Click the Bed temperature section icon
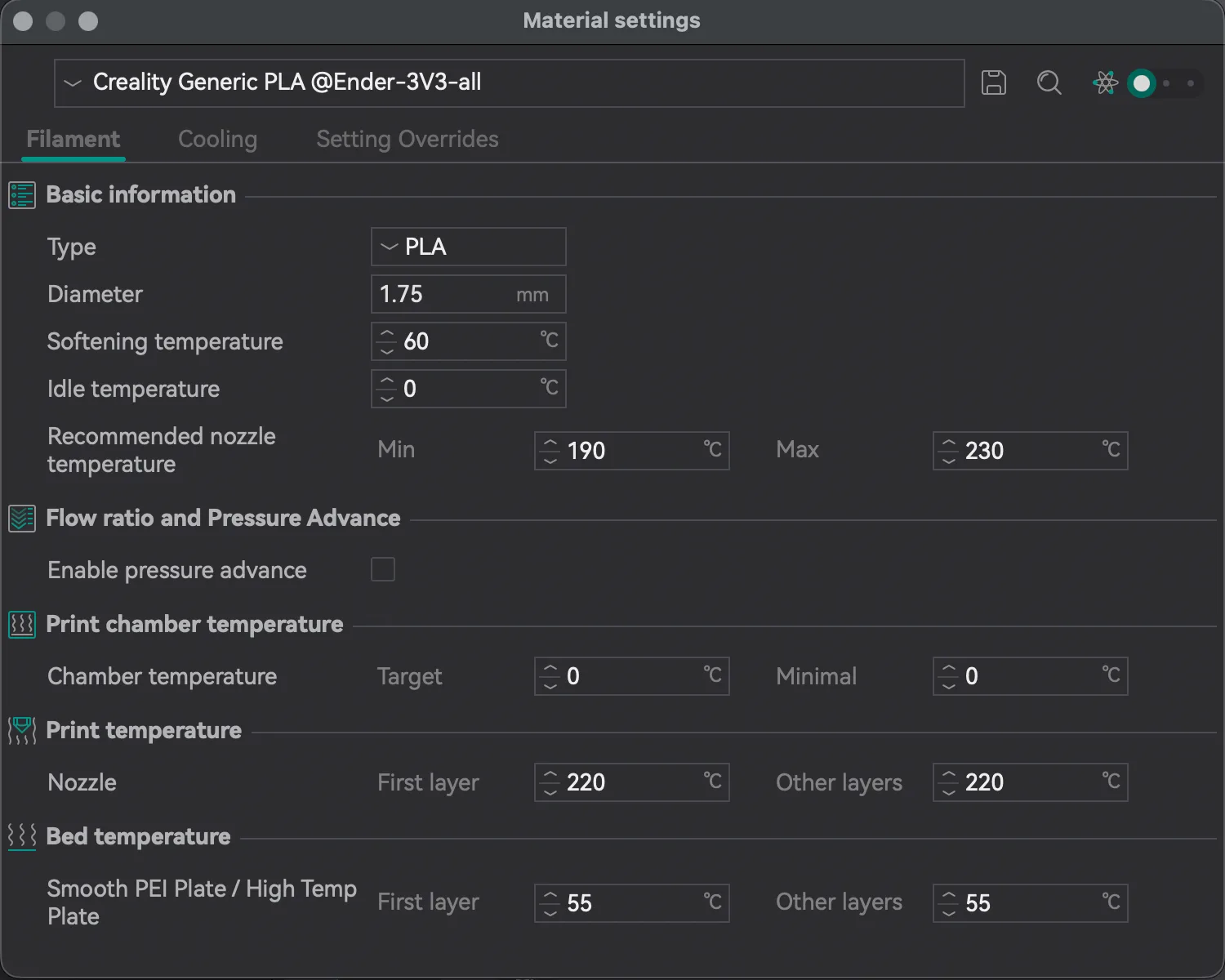Screen dimensions: 1225x980 pyautogui.click(x=22, y=837)
